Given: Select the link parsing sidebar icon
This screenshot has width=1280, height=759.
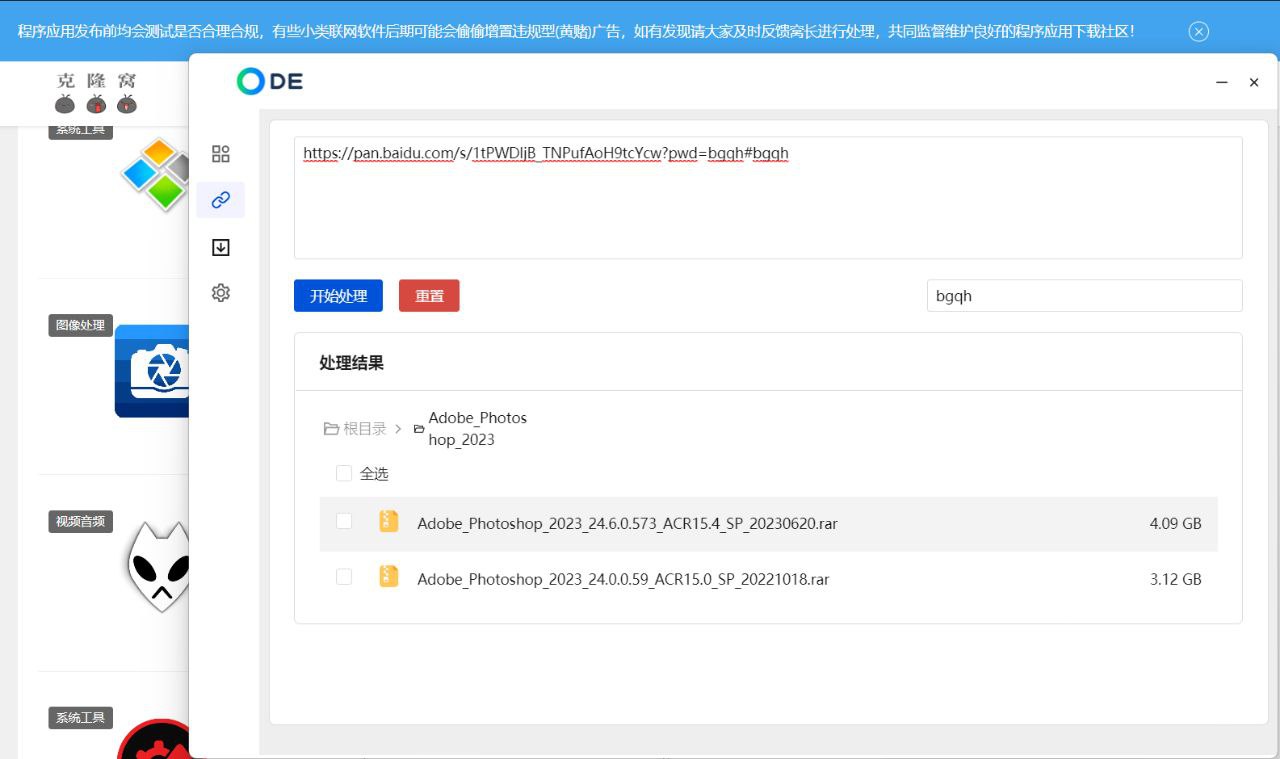Looking at the screenshot, I should [221, 200].
